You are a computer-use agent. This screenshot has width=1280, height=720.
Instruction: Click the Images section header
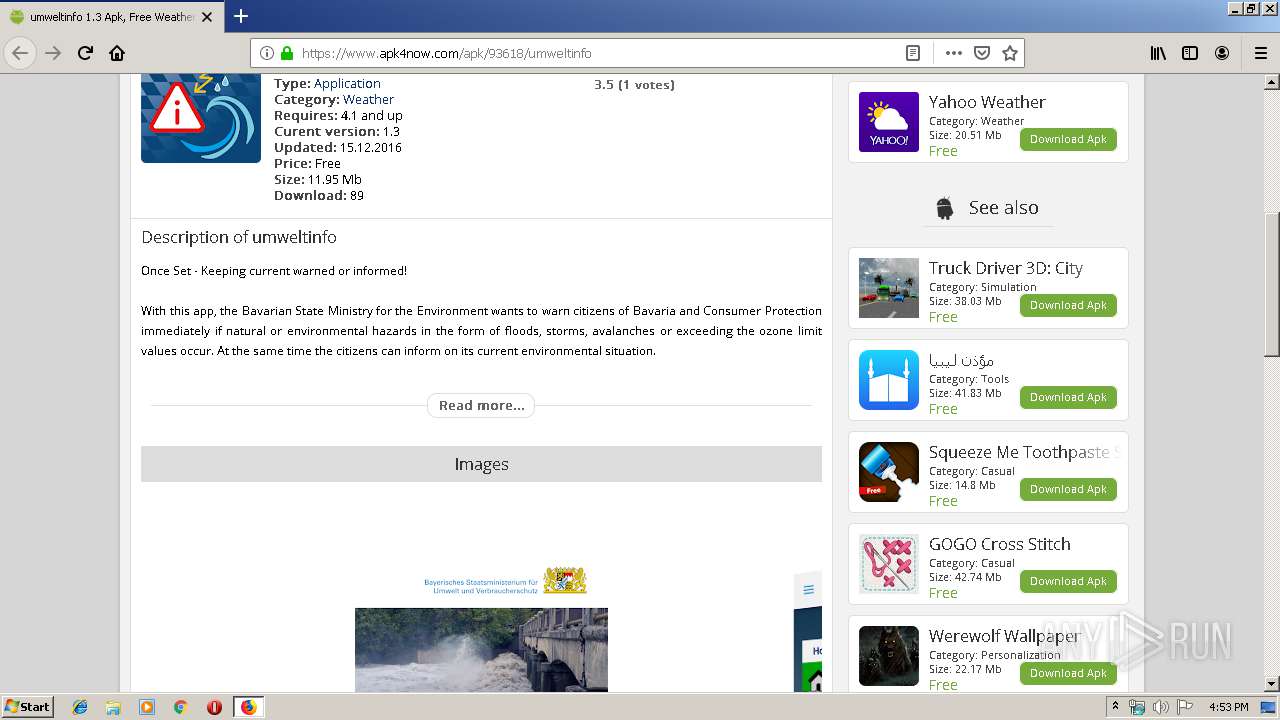point(481,464)
